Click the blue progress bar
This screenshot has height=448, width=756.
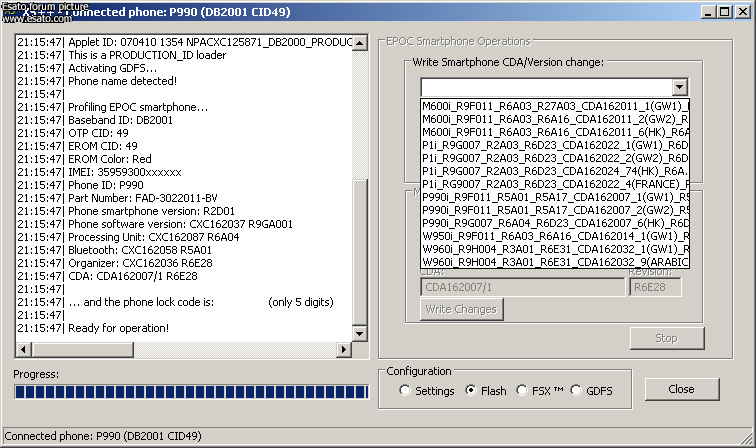(x=191, y=392)
